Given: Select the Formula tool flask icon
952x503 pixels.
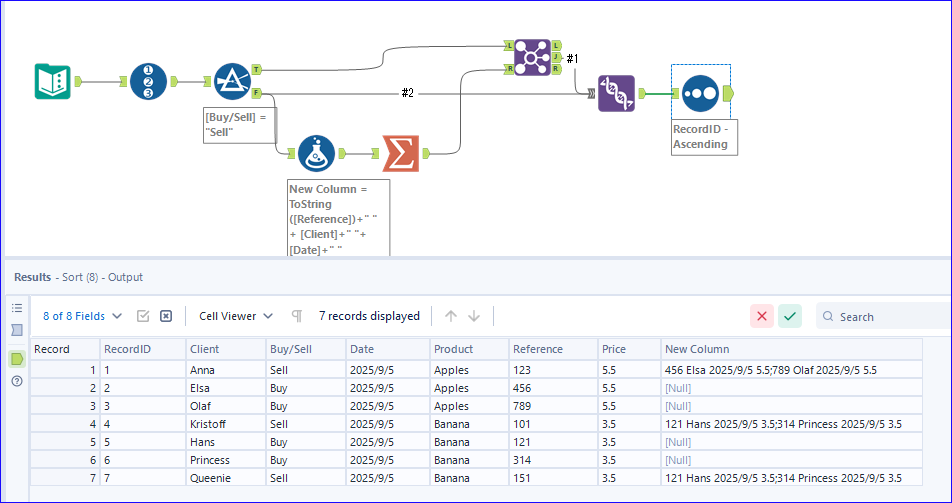Looking at the screenshot, I should [316, 154].
